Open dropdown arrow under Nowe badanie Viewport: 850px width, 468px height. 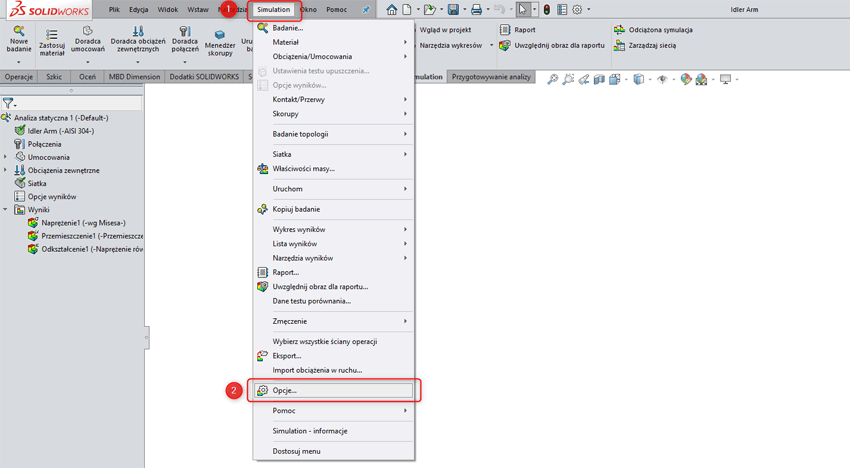click(19, 62)
